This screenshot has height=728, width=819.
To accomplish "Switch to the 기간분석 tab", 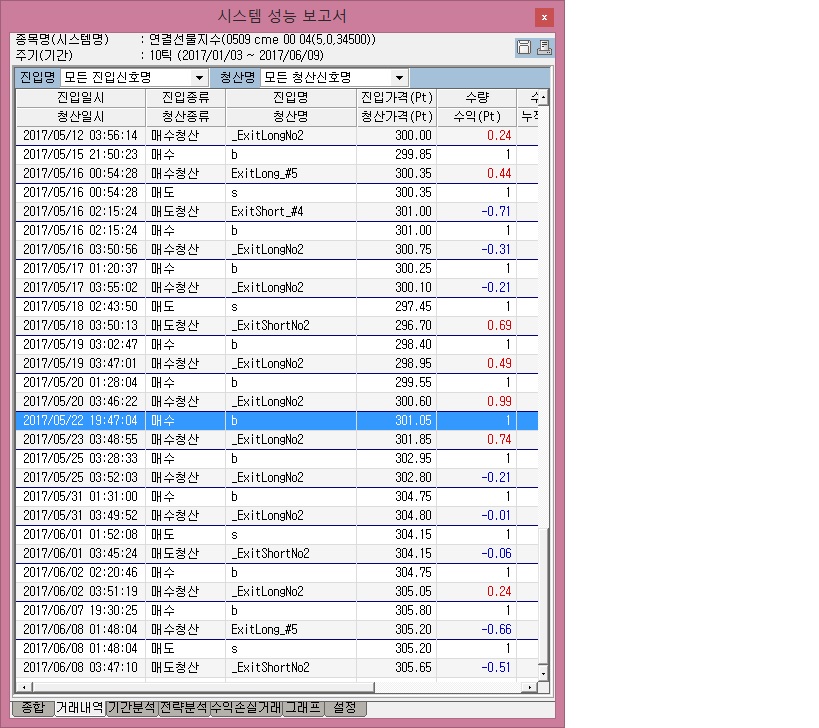I will pos(132,708).
